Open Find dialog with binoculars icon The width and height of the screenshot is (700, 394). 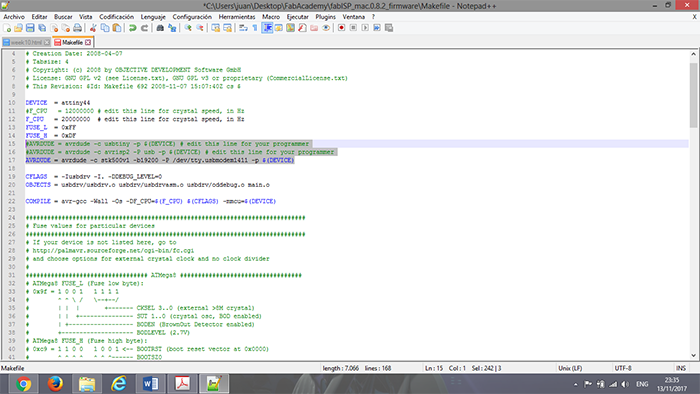point(160,28)
